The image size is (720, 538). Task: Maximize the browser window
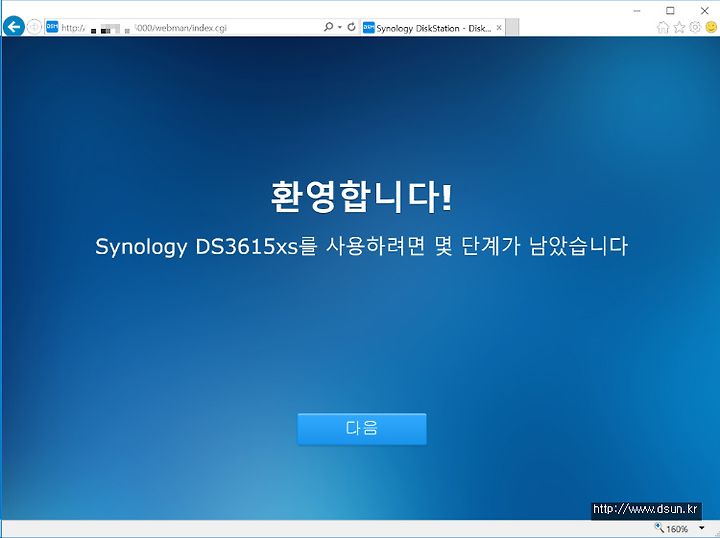(x=670, y=11)
